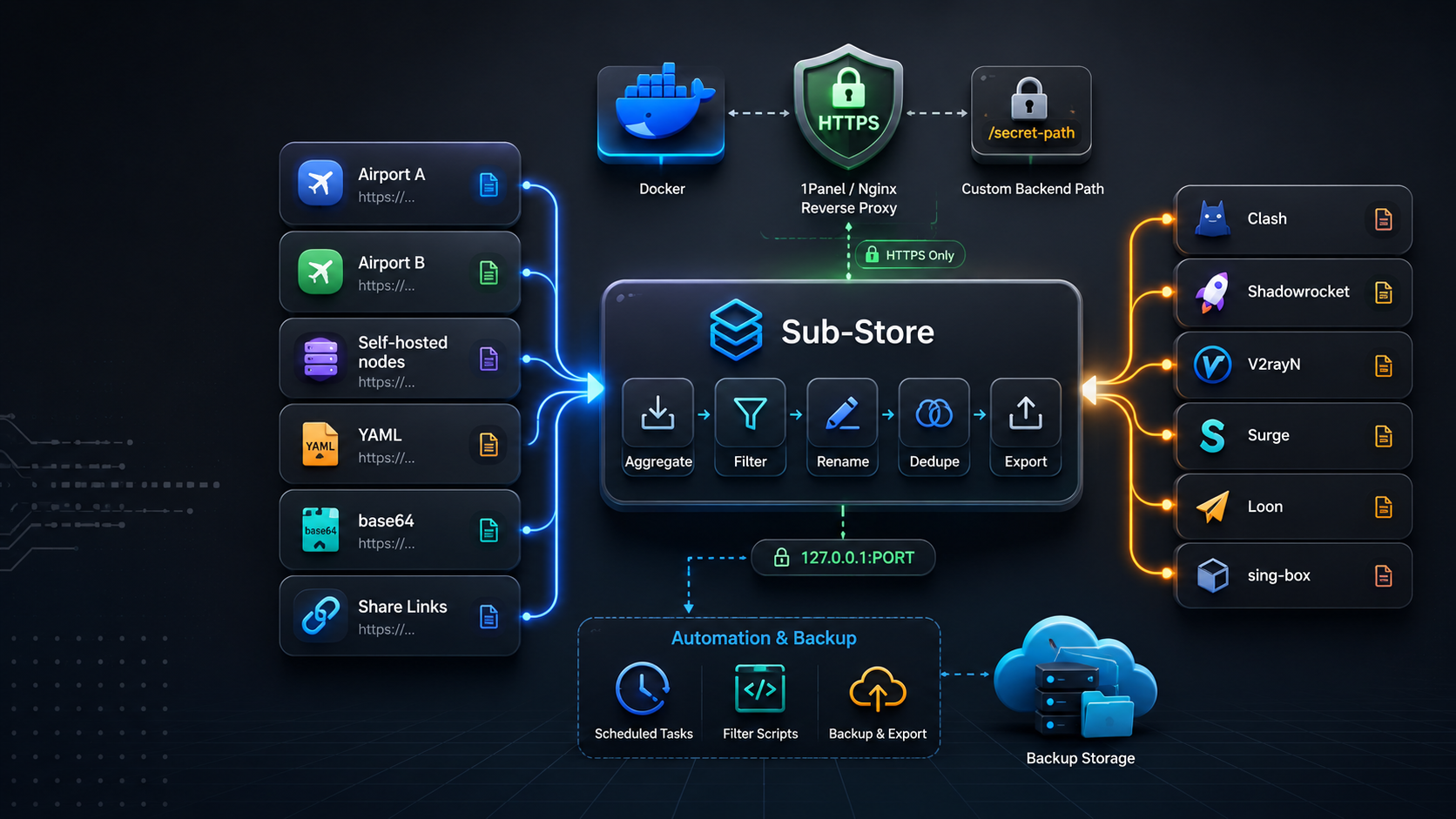
Task: Click the https:// URL under Self-hosted nodes
Action: [386, 382]
